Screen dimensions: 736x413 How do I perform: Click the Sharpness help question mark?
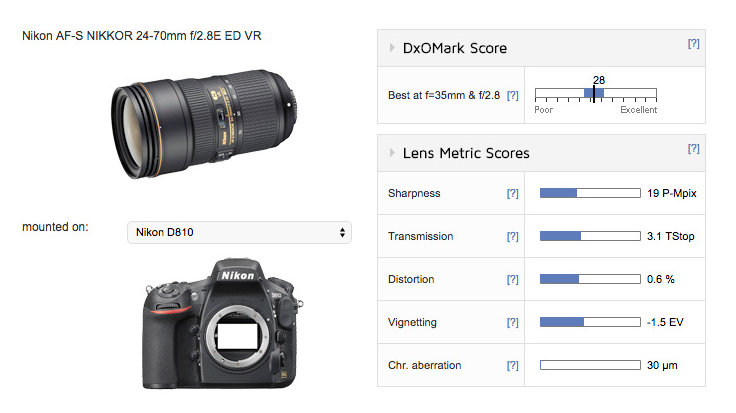coord(513,193)
